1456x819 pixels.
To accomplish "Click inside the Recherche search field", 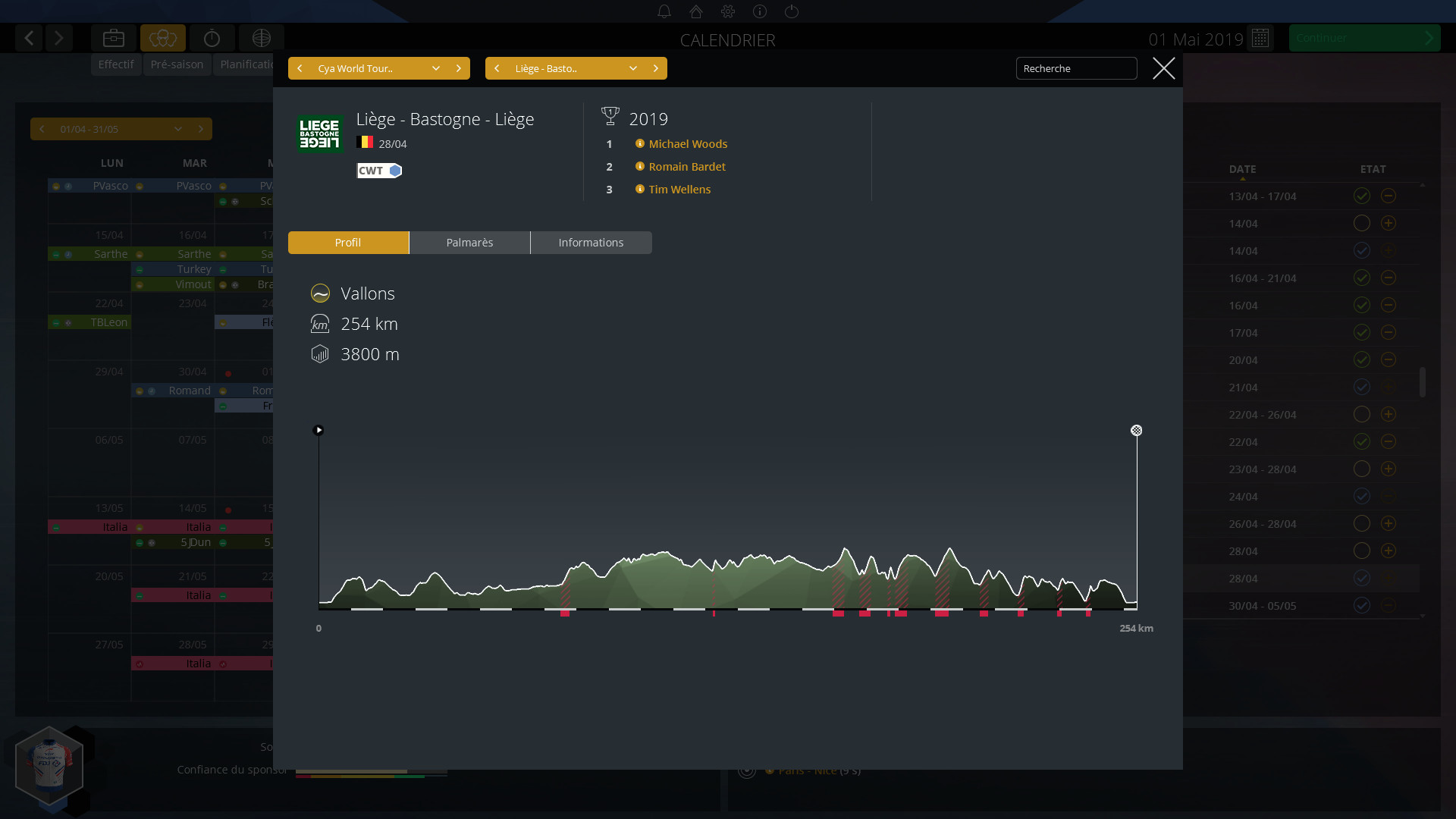I will tap(1076, 68).
